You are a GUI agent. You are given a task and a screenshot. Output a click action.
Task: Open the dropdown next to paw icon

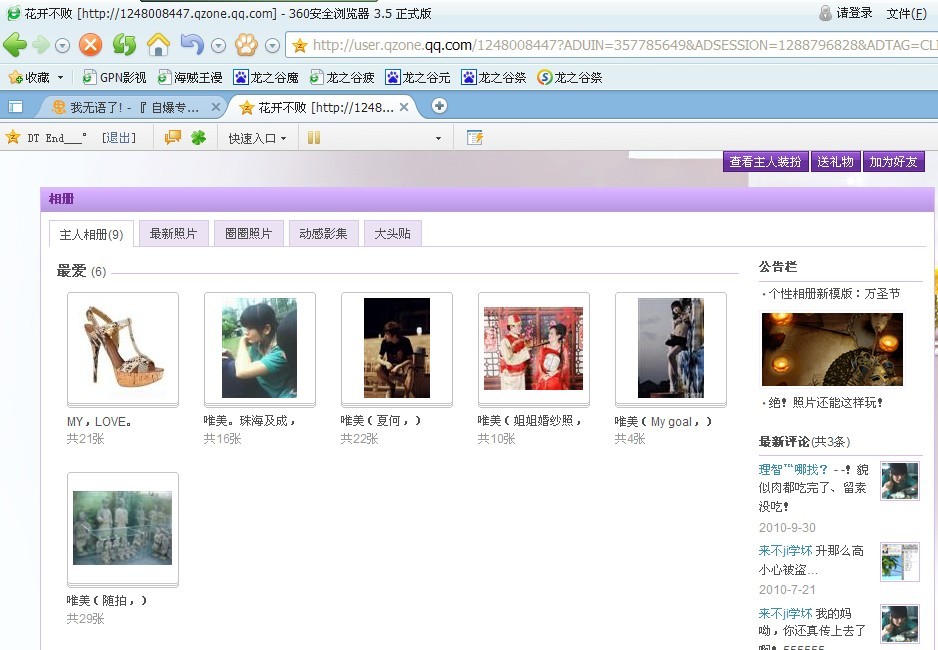point(272,45)
